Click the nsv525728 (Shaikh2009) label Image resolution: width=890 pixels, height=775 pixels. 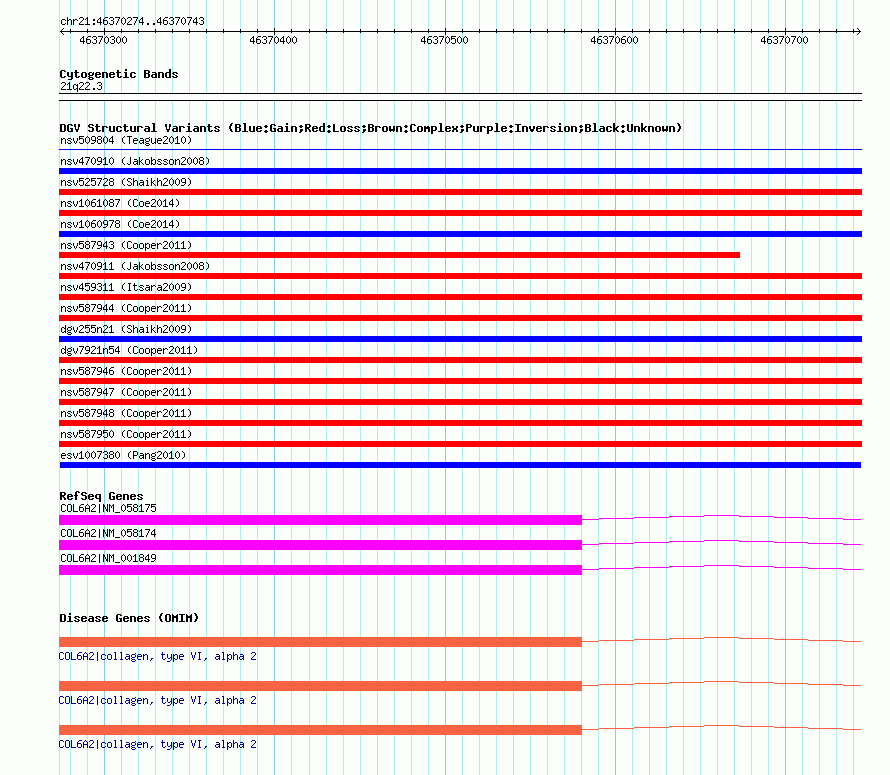[126, 182]
